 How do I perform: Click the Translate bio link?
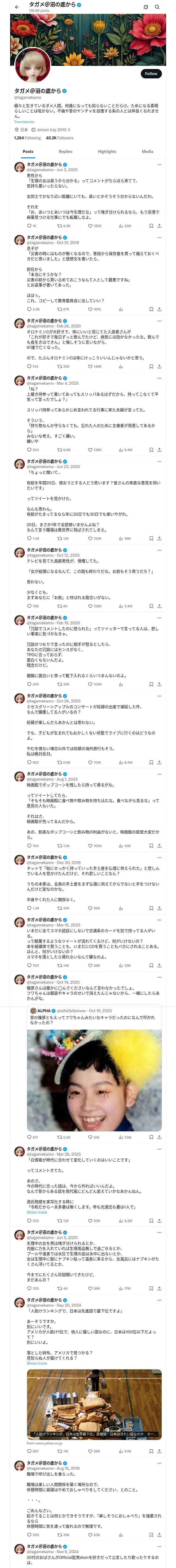(24, 122)
